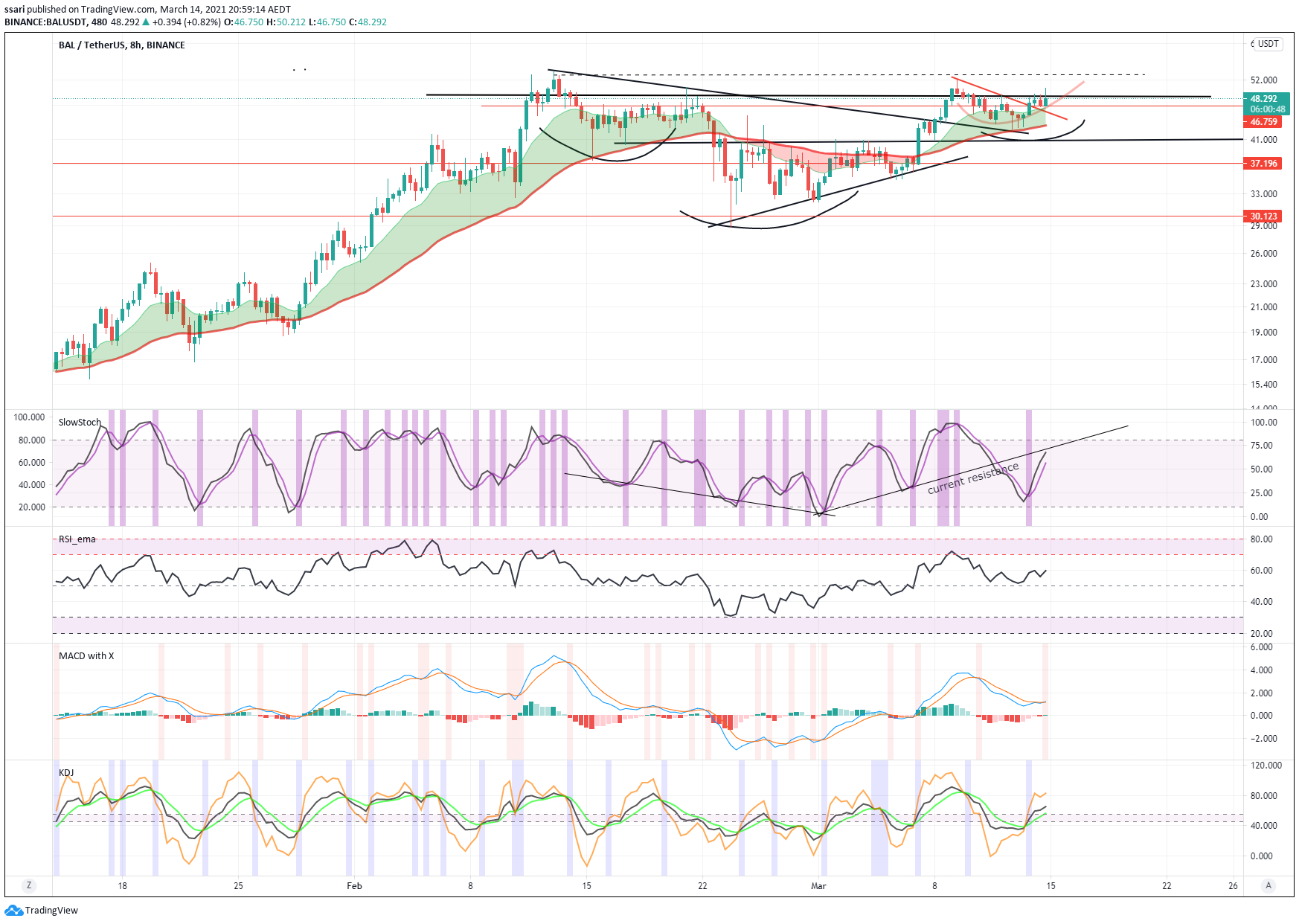Click the 6.000 value on MACD scale
The width and height of the screenshot is (1299, 924).
(1261, 647)
